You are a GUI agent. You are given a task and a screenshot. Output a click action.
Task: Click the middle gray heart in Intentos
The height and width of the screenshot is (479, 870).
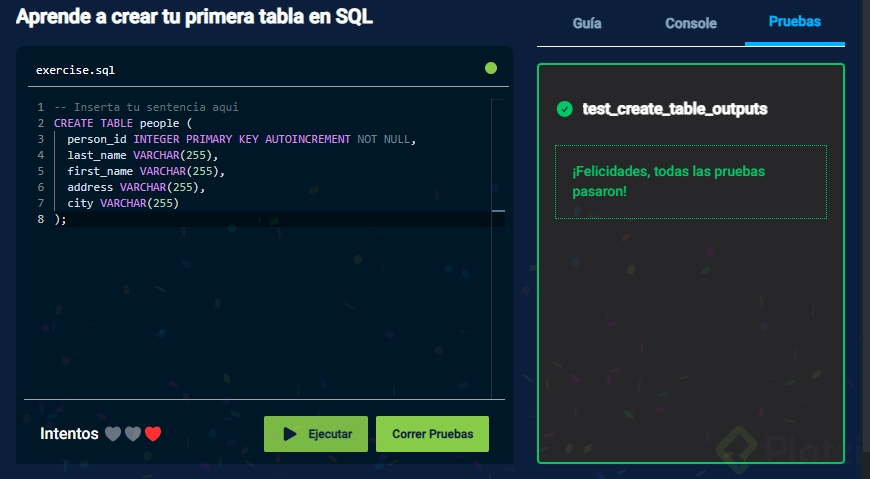point(133,434)
